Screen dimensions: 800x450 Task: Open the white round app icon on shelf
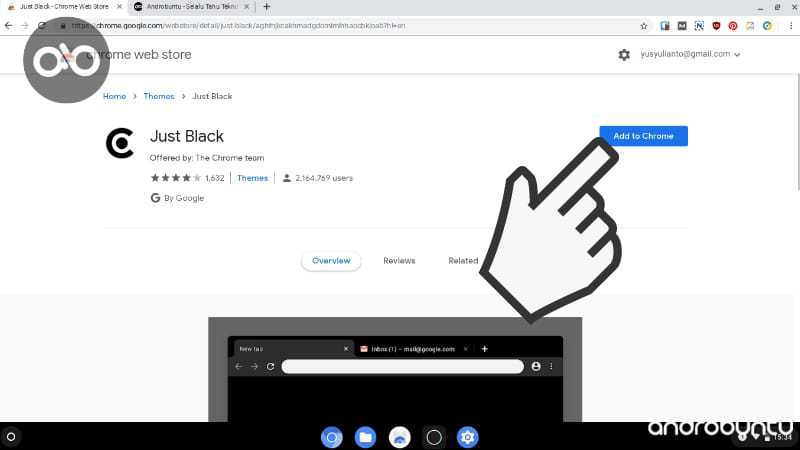399,437
